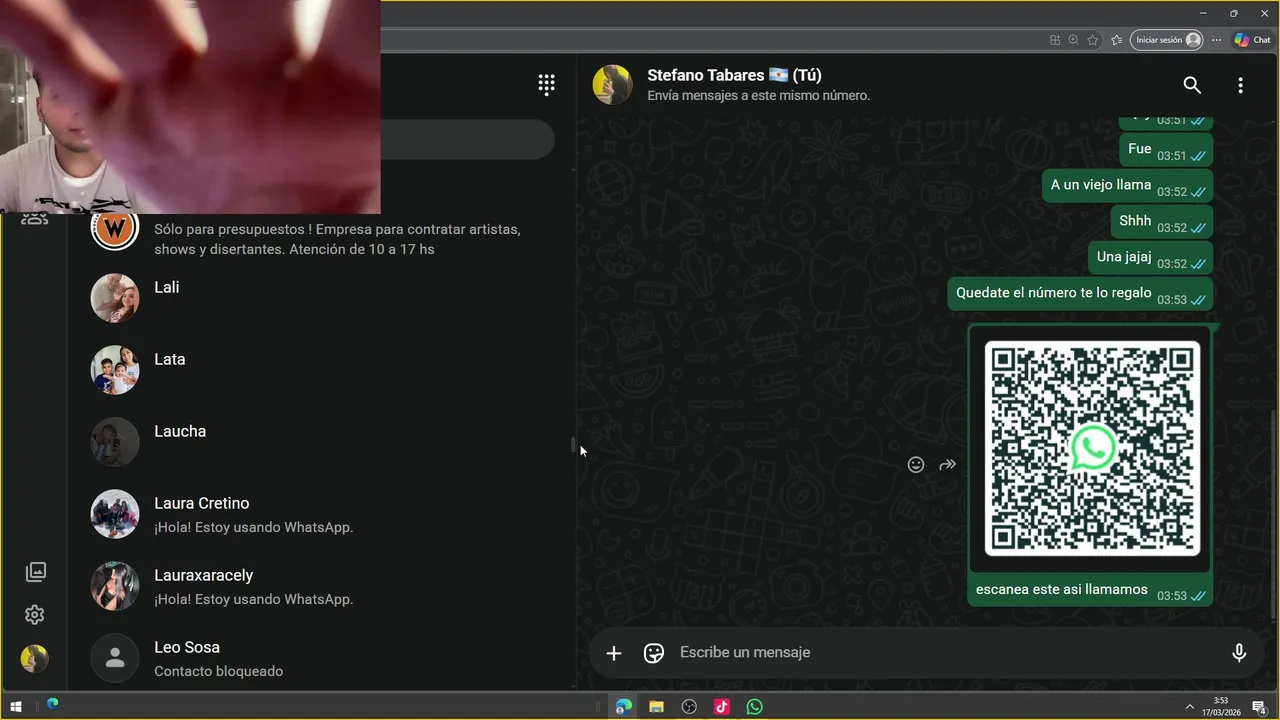Open the WhatsApp dial pad grid icon
The width and height of the screenshot is (1280, 720).
pos(546,85)
